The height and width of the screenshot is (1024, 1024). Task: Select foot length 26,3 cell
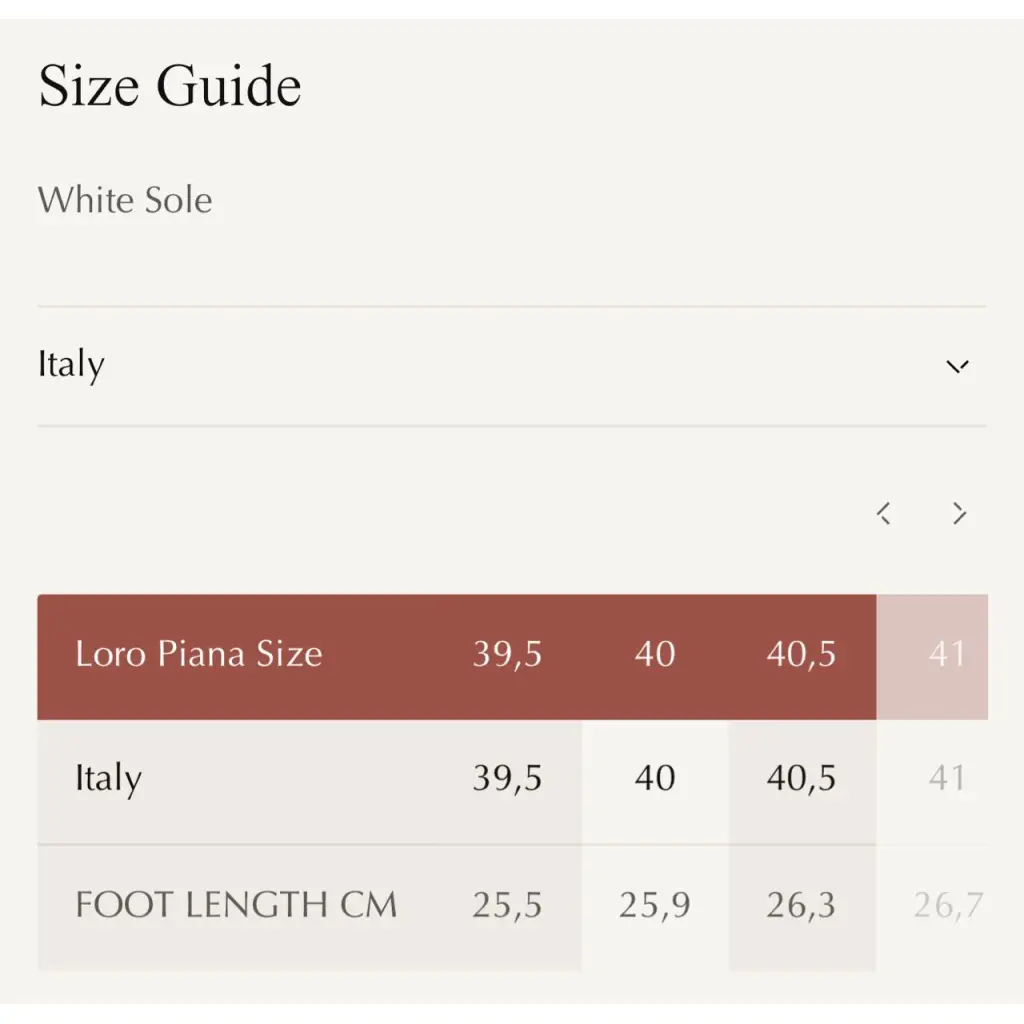point(802,907)
